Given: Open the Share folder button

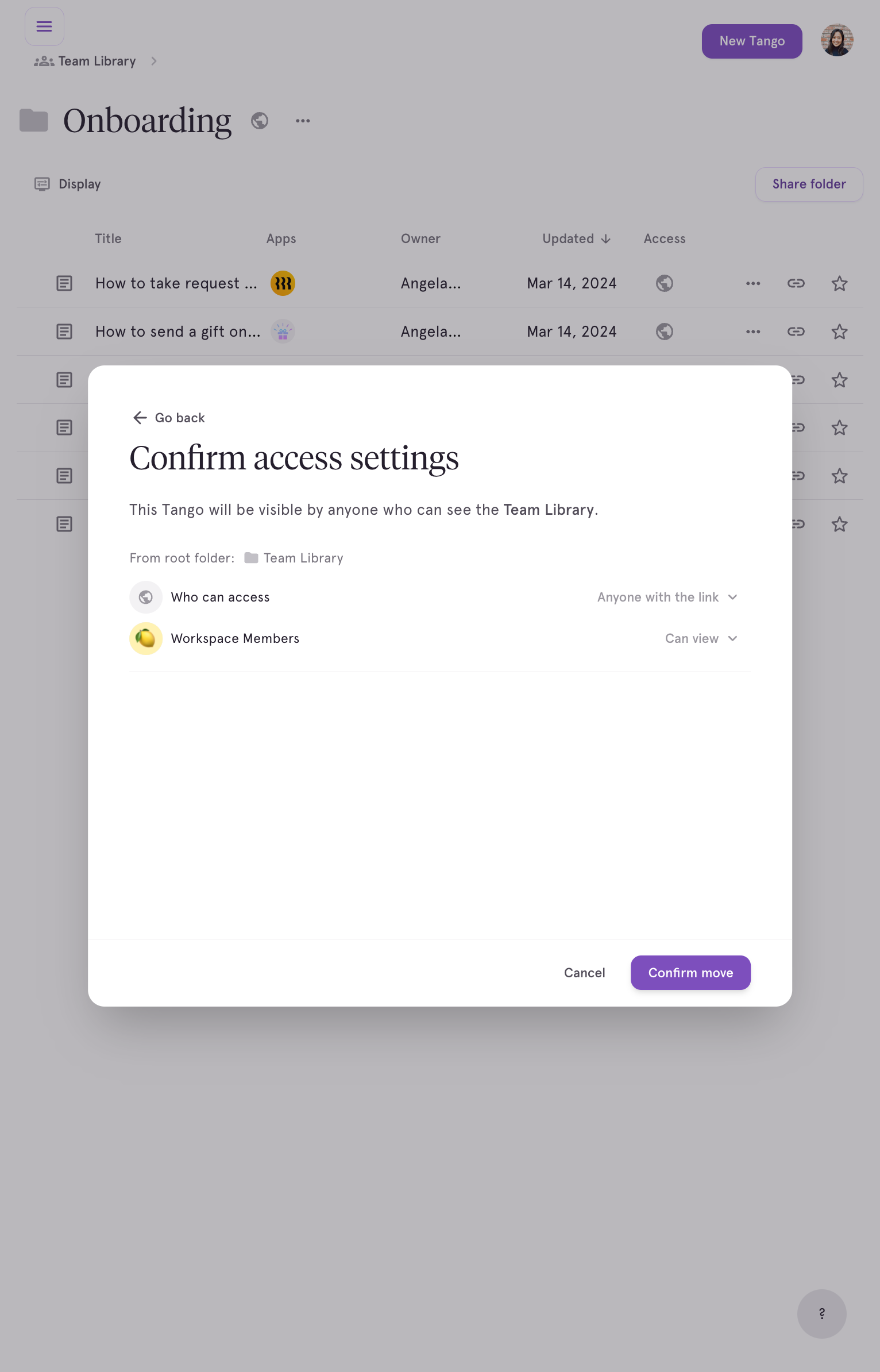Looking at the screenshot, I should [x=809, y=184].
